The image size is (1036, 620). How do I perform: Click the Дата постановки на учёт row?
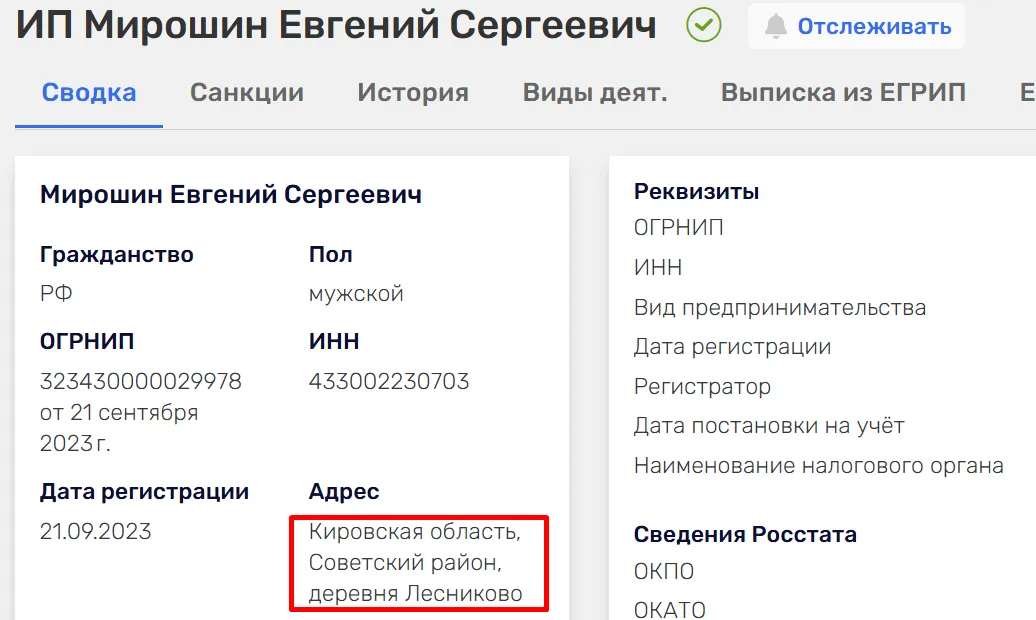[769, 426]
